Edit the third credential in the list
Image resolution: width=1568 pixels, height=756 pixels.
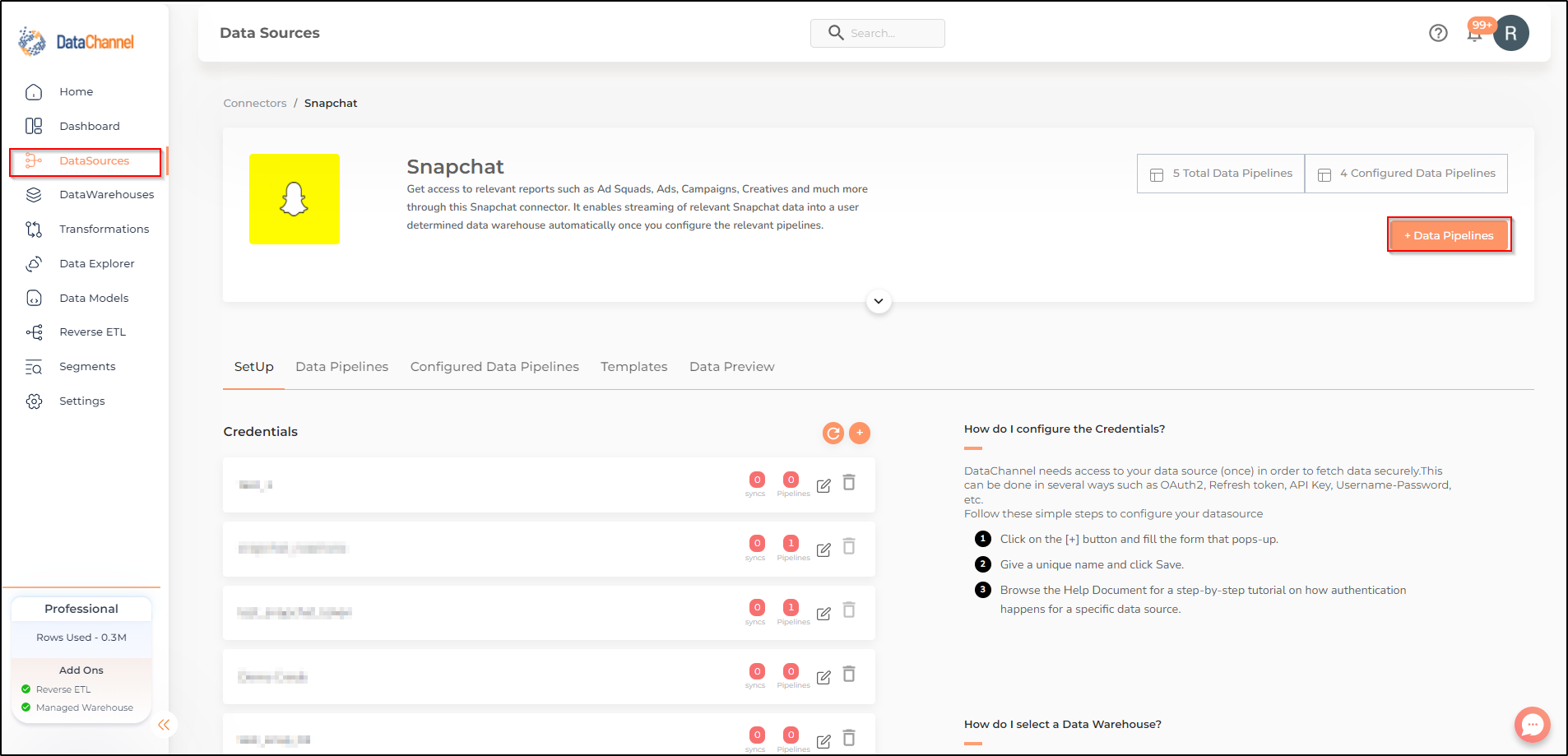tap(823, 614)
